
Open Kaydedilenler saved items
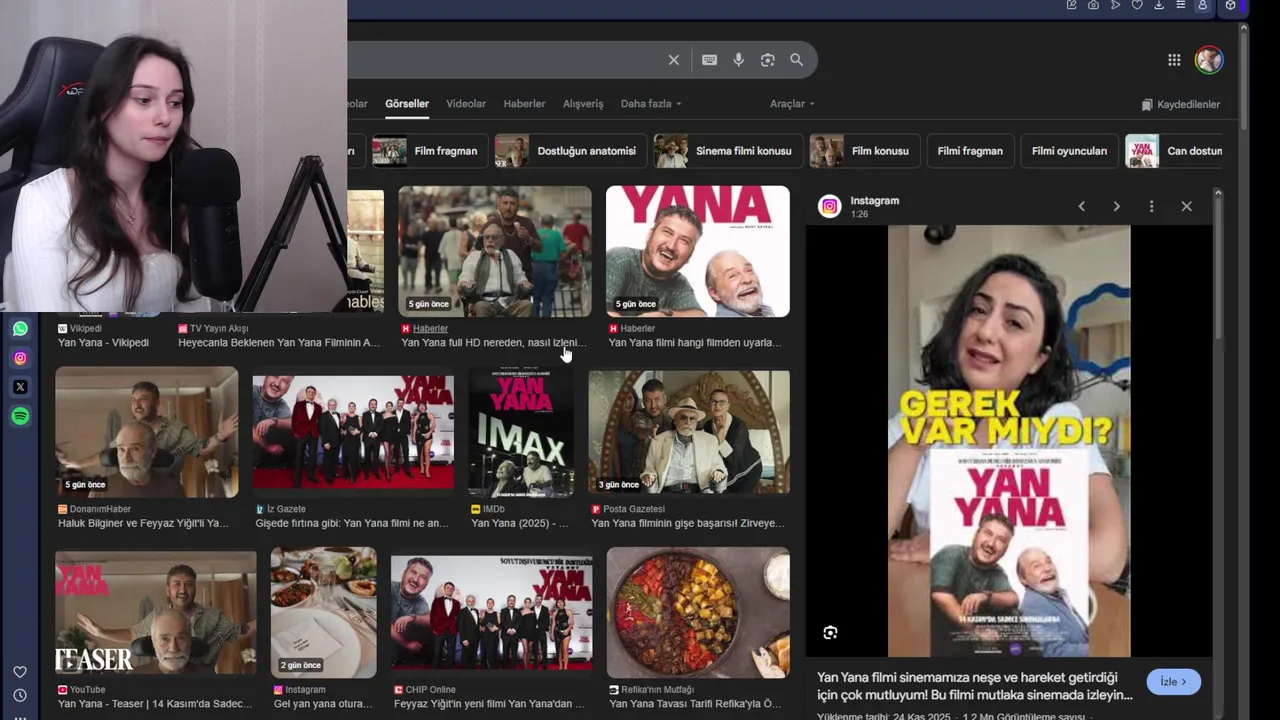click(x=1181, y=104)
